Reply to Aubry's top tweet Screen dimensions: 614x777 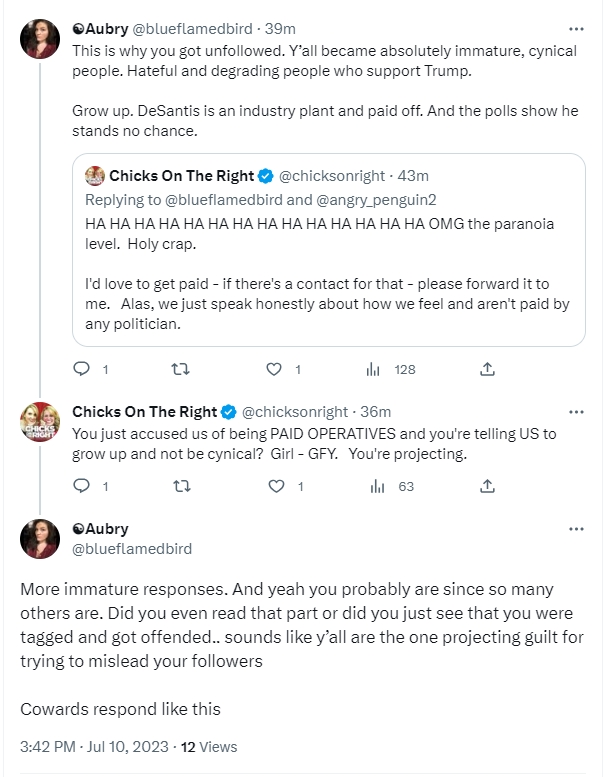84,369
